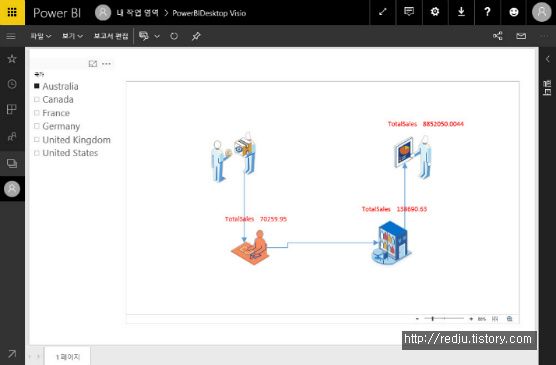
Task: Uncheck the Australia checkbox
Action: click(x=37, y=86)
